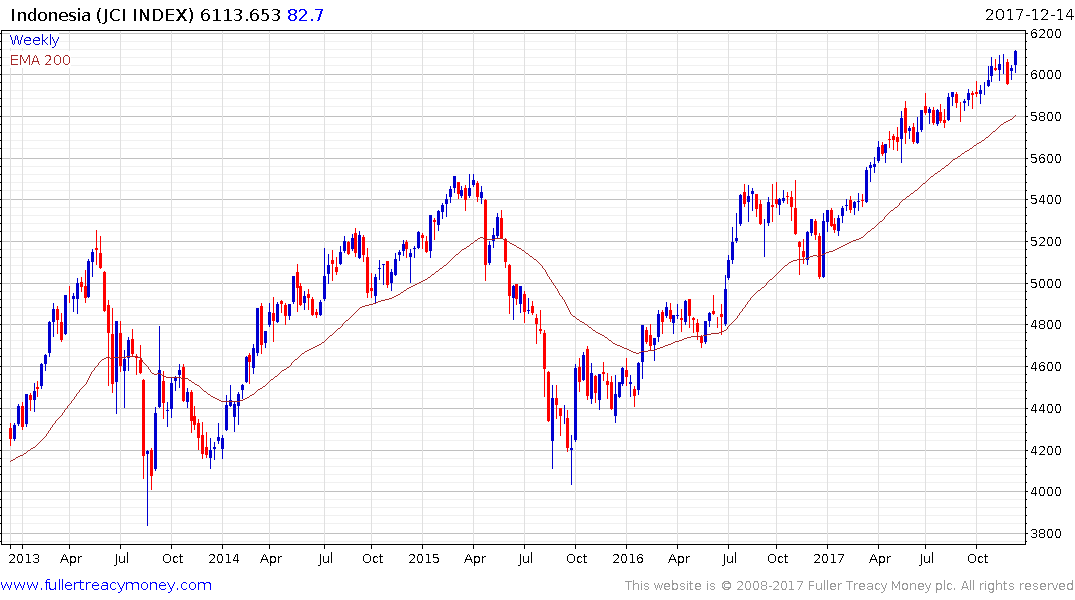This screenshot has height=600, width=1075.
Task: Select the 4000 y-axis label
Action: pos(1046,492)
